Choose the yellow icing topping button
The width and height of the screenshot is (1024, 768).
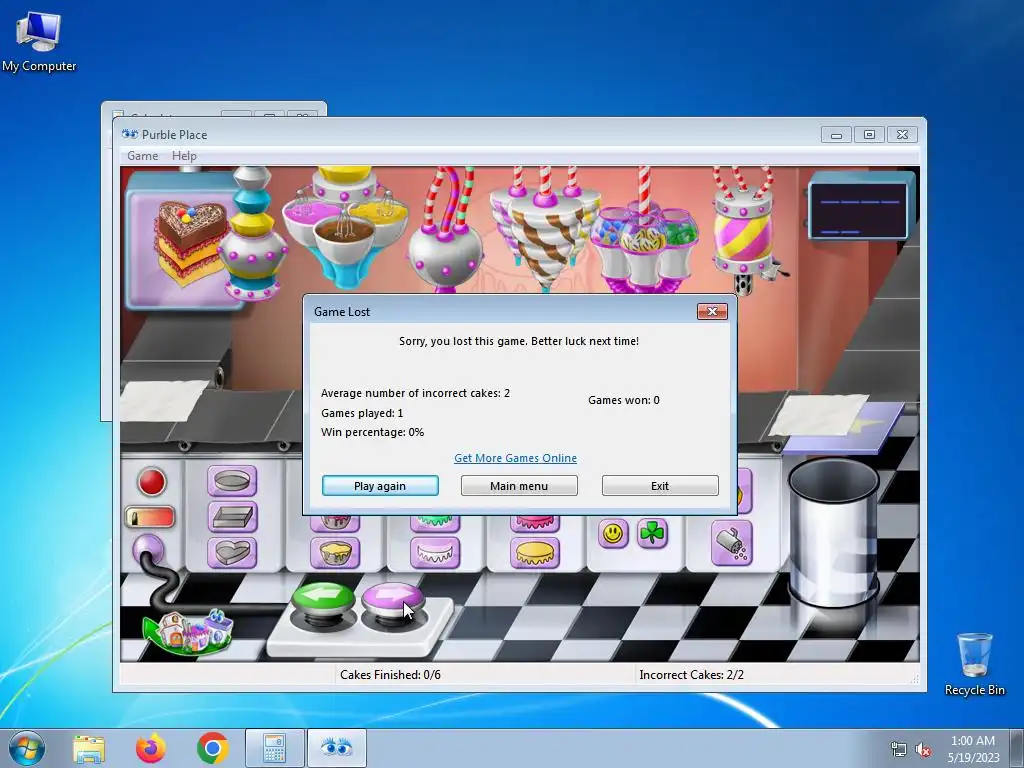pos(535,552)
